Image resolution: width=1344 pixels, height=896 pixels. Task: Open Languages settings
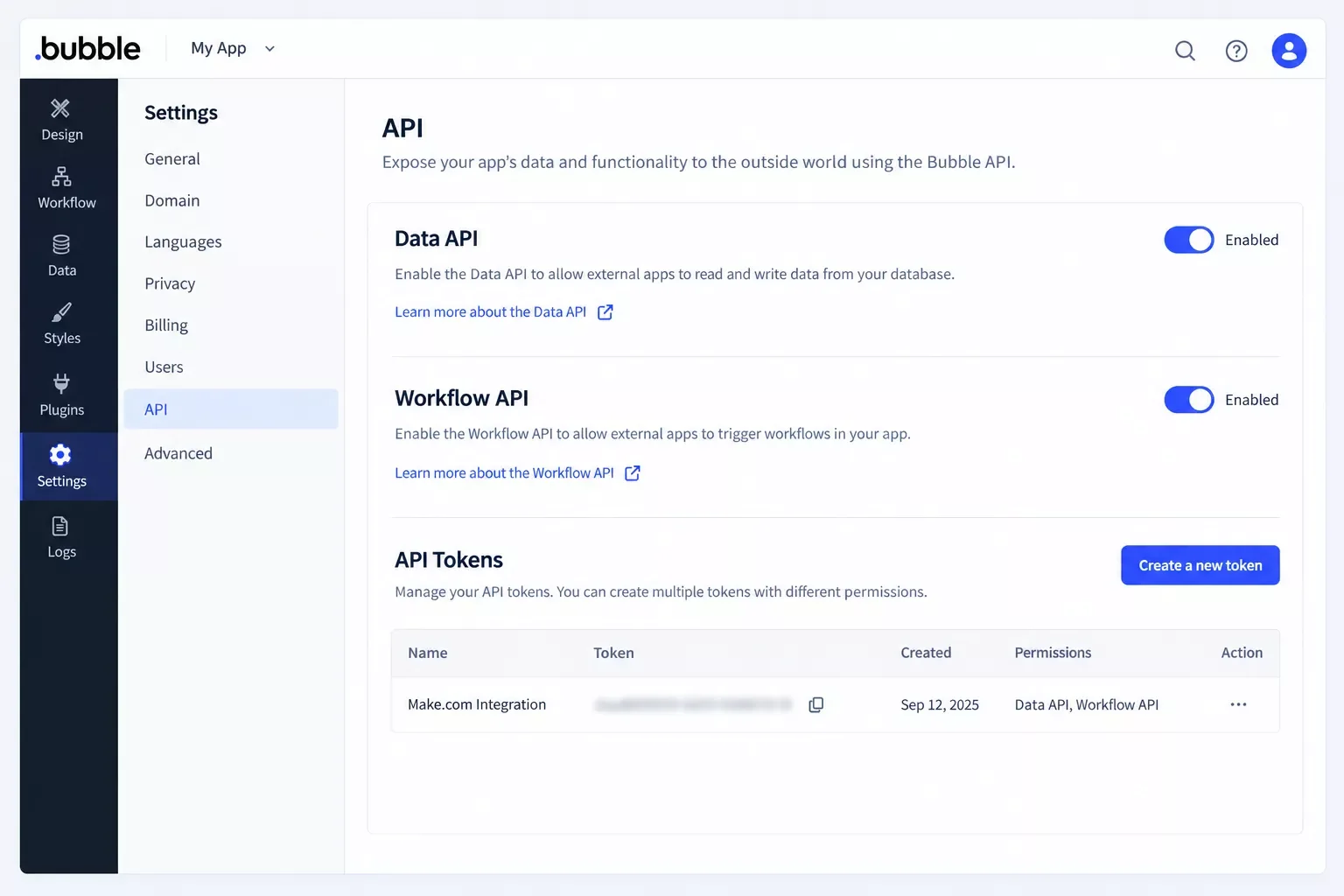(183, 242)
